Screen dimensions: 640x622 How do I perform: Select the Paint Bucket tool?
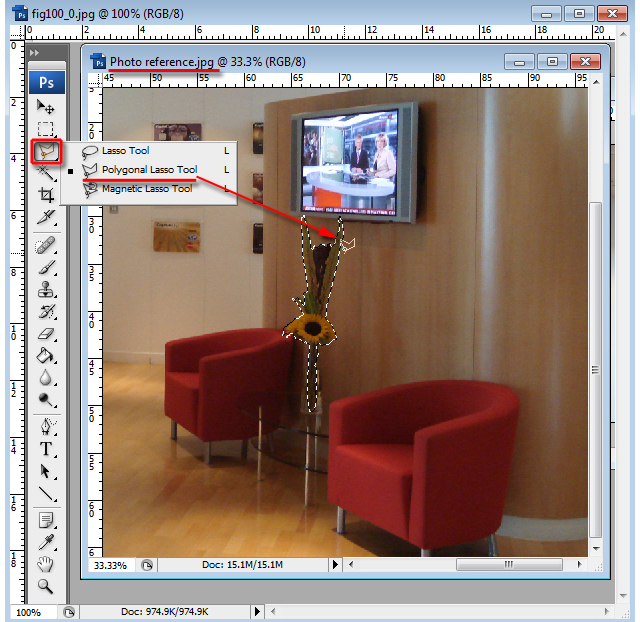coord(46,355)
